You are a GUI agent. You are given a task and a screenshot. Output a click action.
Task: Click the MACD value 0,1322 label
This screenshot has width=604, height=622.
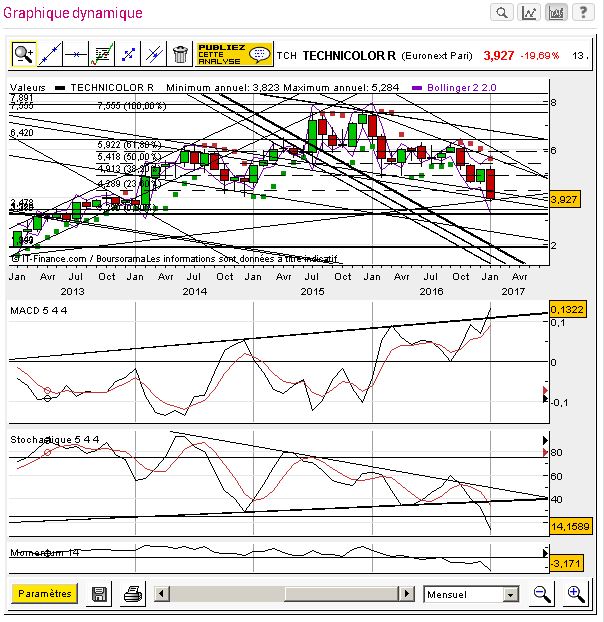568,309
